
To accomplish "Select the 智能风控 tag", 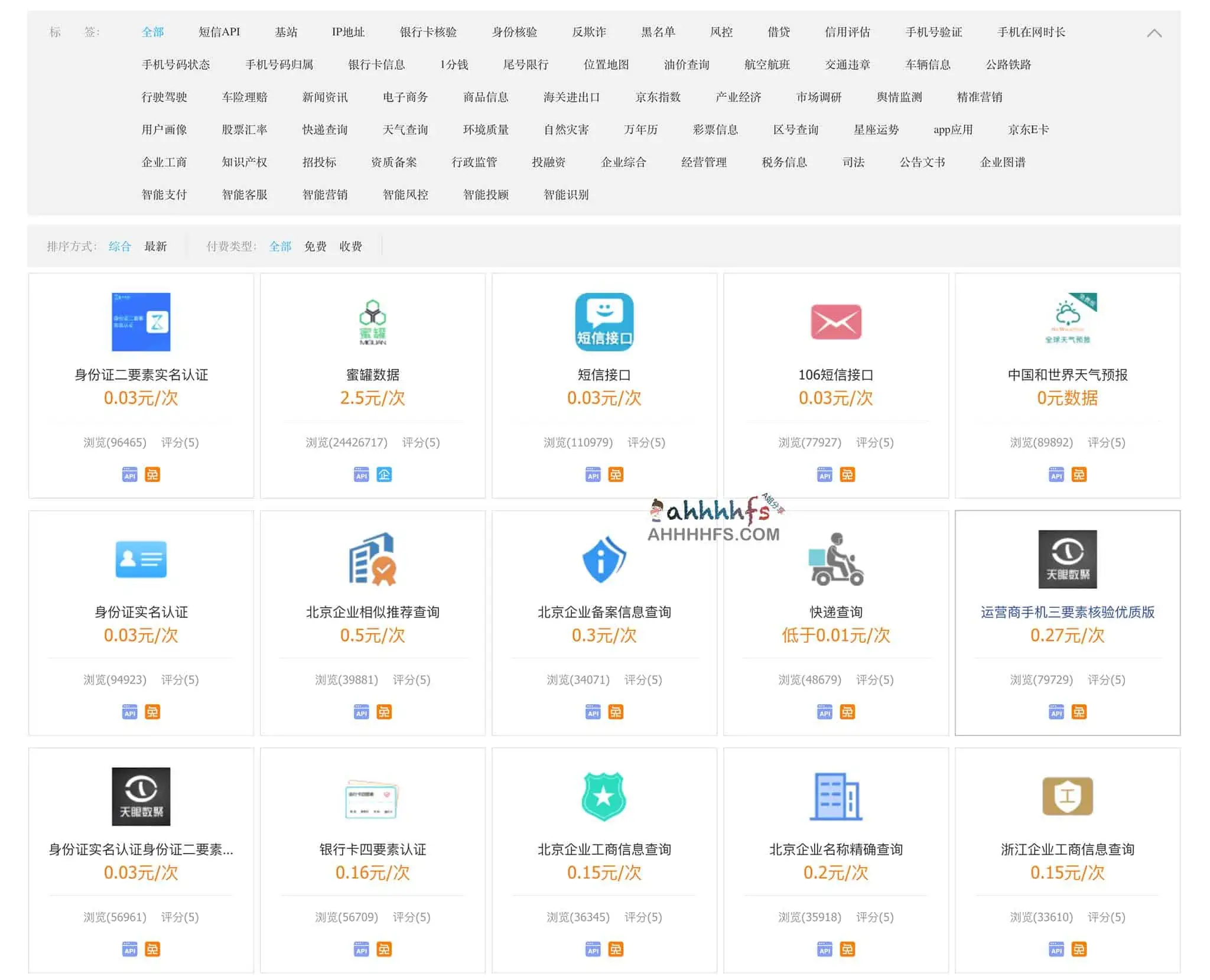I will (x=405, y=194).
